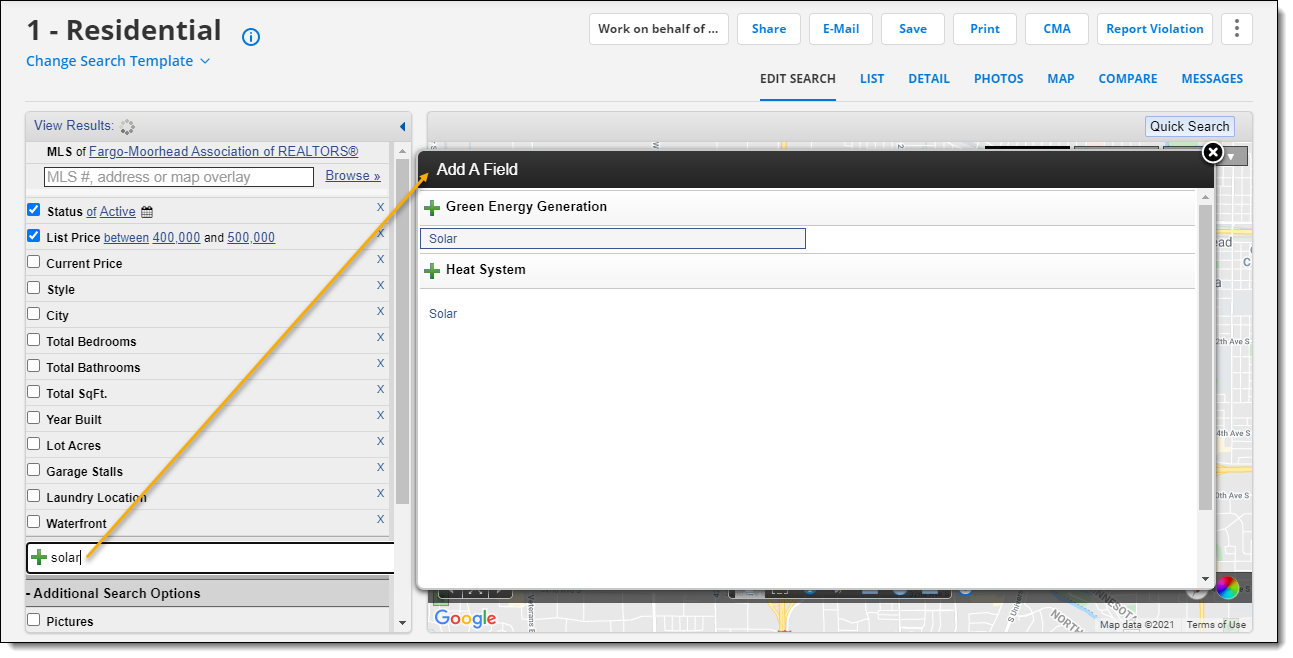
Task: Close the Add A Field dialog
Action: coord(1212,152)
